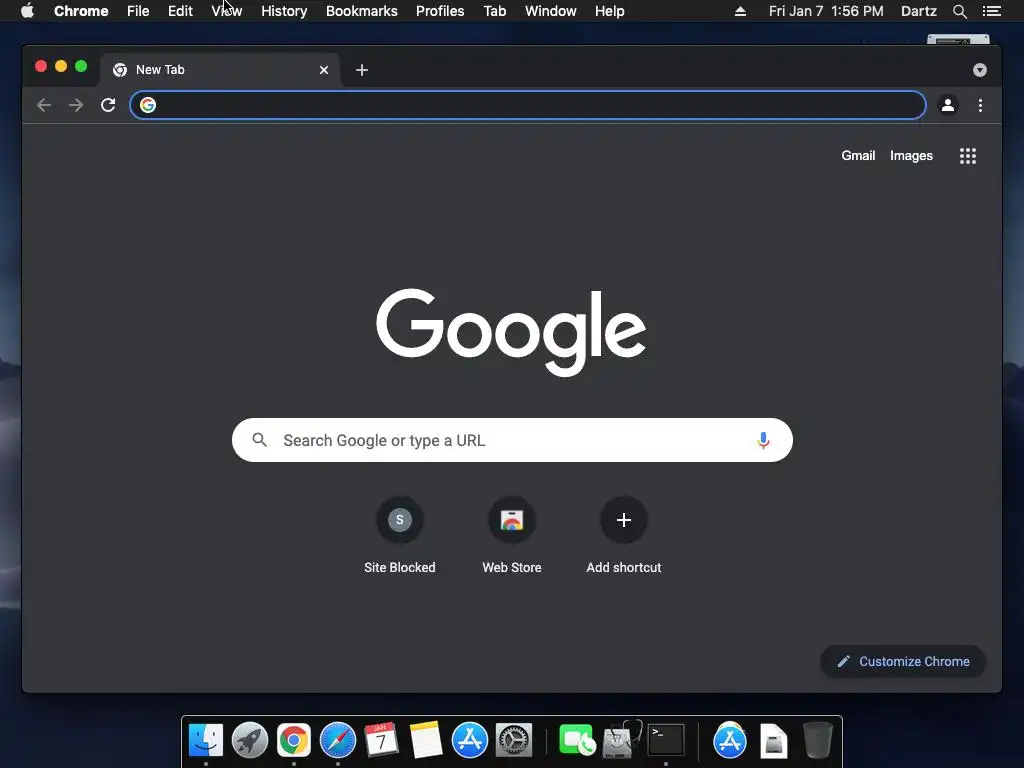The width and height of the screenshot is (1024, 768).
Task: Open Disk Utility from the Dock
Action: point(622,741)
